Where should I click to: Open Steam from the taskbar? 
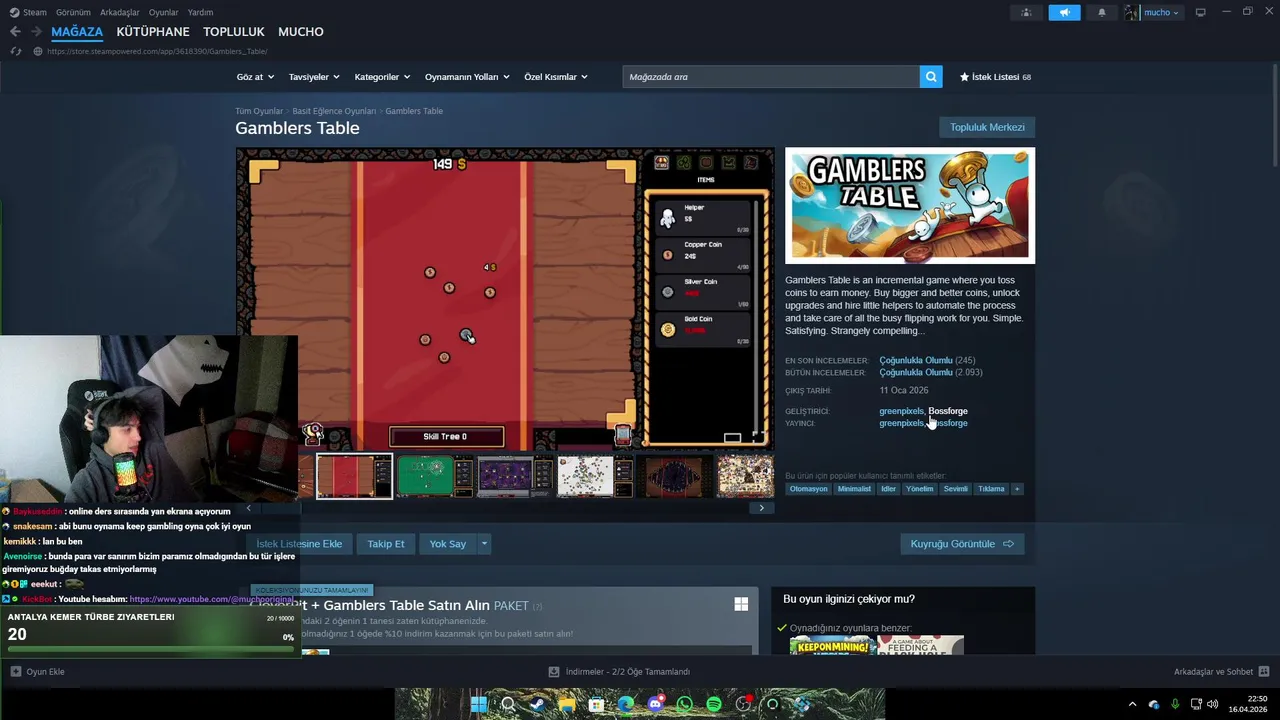(537, 704)
